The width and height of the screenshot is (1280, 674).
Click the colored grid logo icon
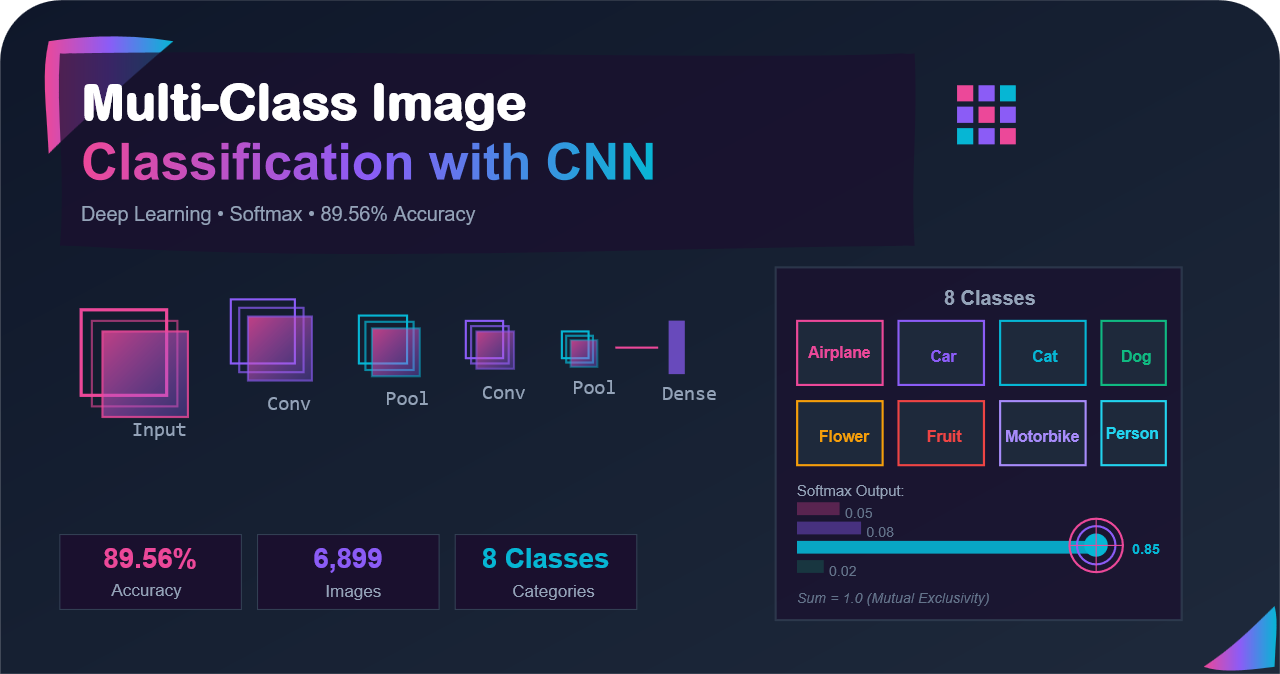tap(985, 114)
